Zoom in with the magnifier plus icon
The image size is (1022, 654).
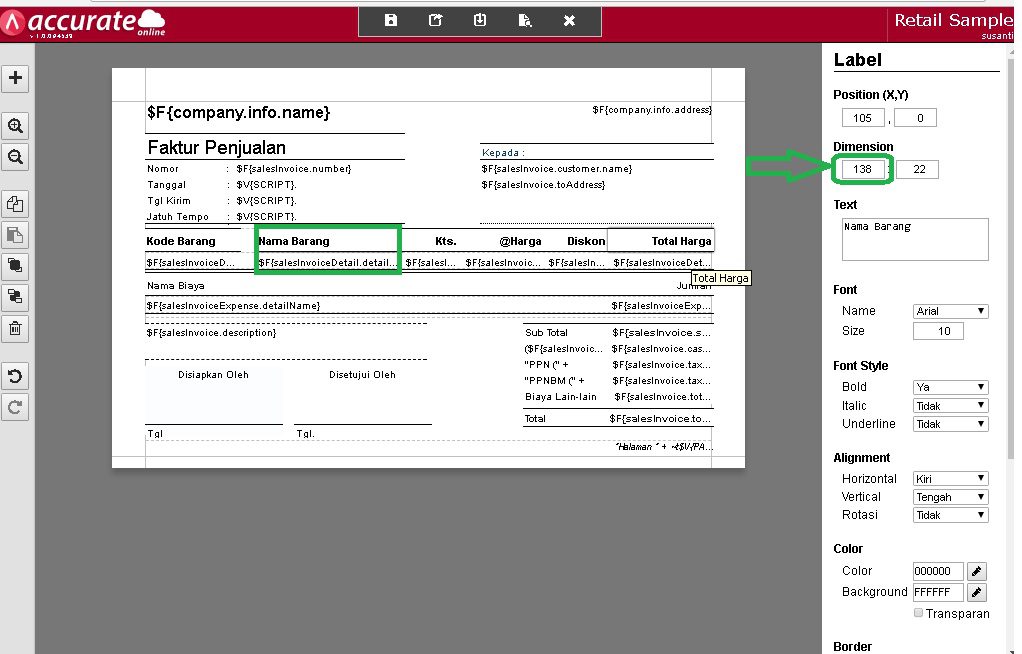click(x=16, y=126)
